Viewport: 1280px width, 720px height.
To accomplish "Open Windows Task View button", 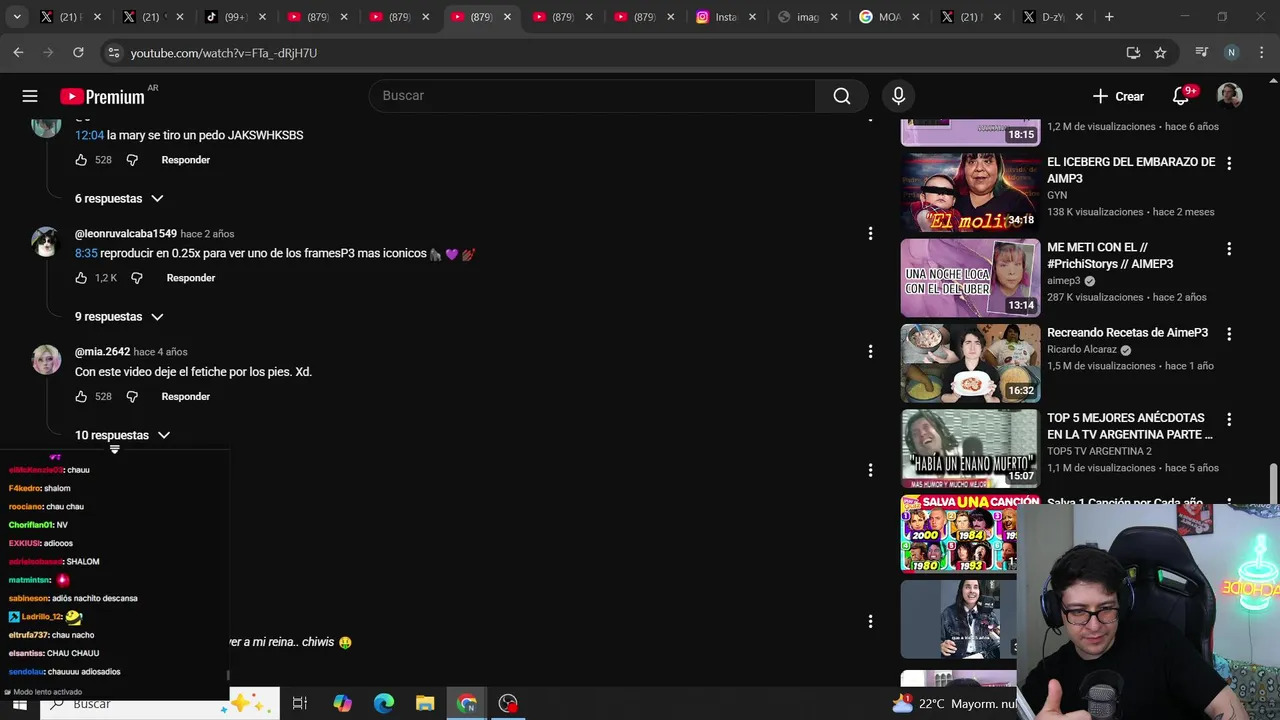I will pos(299,704).
